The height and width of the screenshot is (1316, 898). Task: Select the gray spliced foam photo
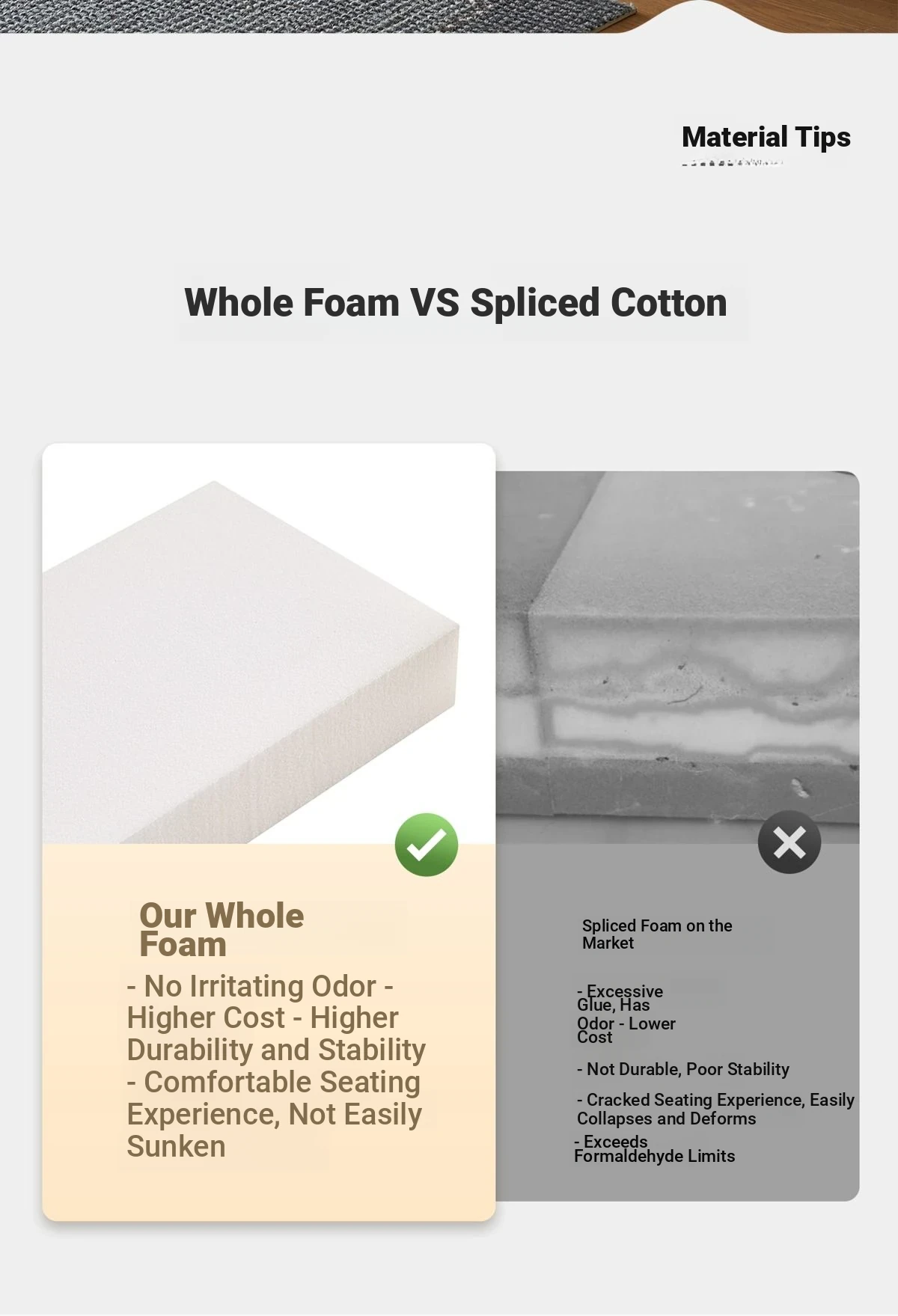[677, 658]
